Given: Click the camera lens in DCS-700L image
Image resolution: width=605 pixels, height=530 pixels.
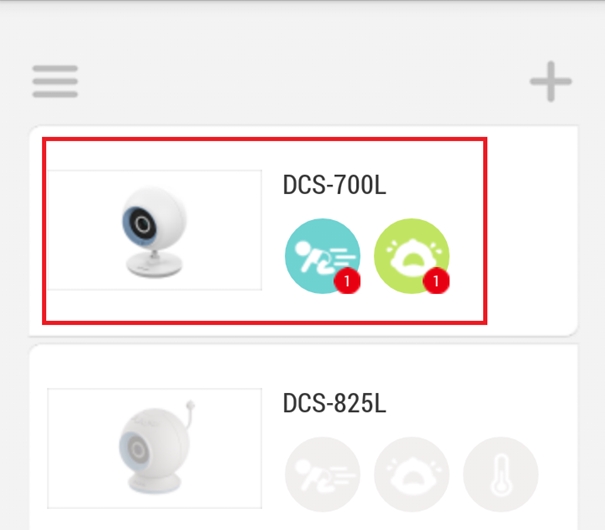Looking at the screenshot, I should click(x=141, y=224).
